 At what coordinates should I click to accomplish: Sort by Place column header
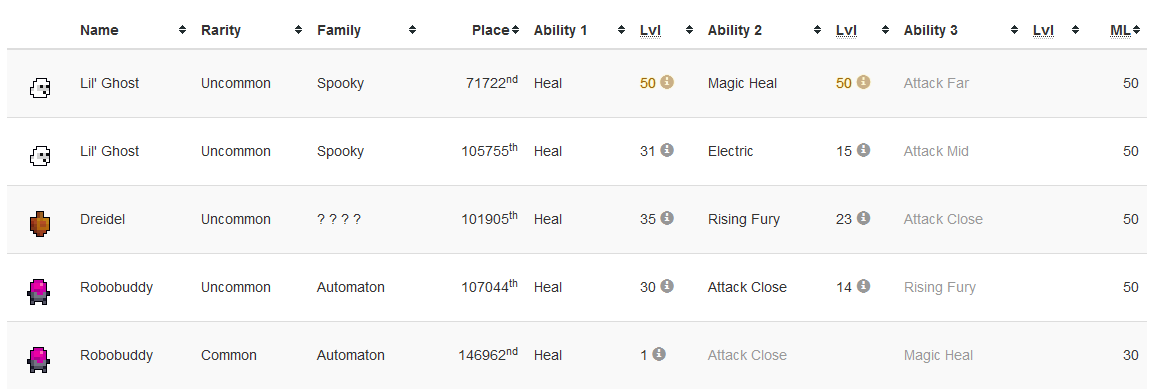(490, 30)
